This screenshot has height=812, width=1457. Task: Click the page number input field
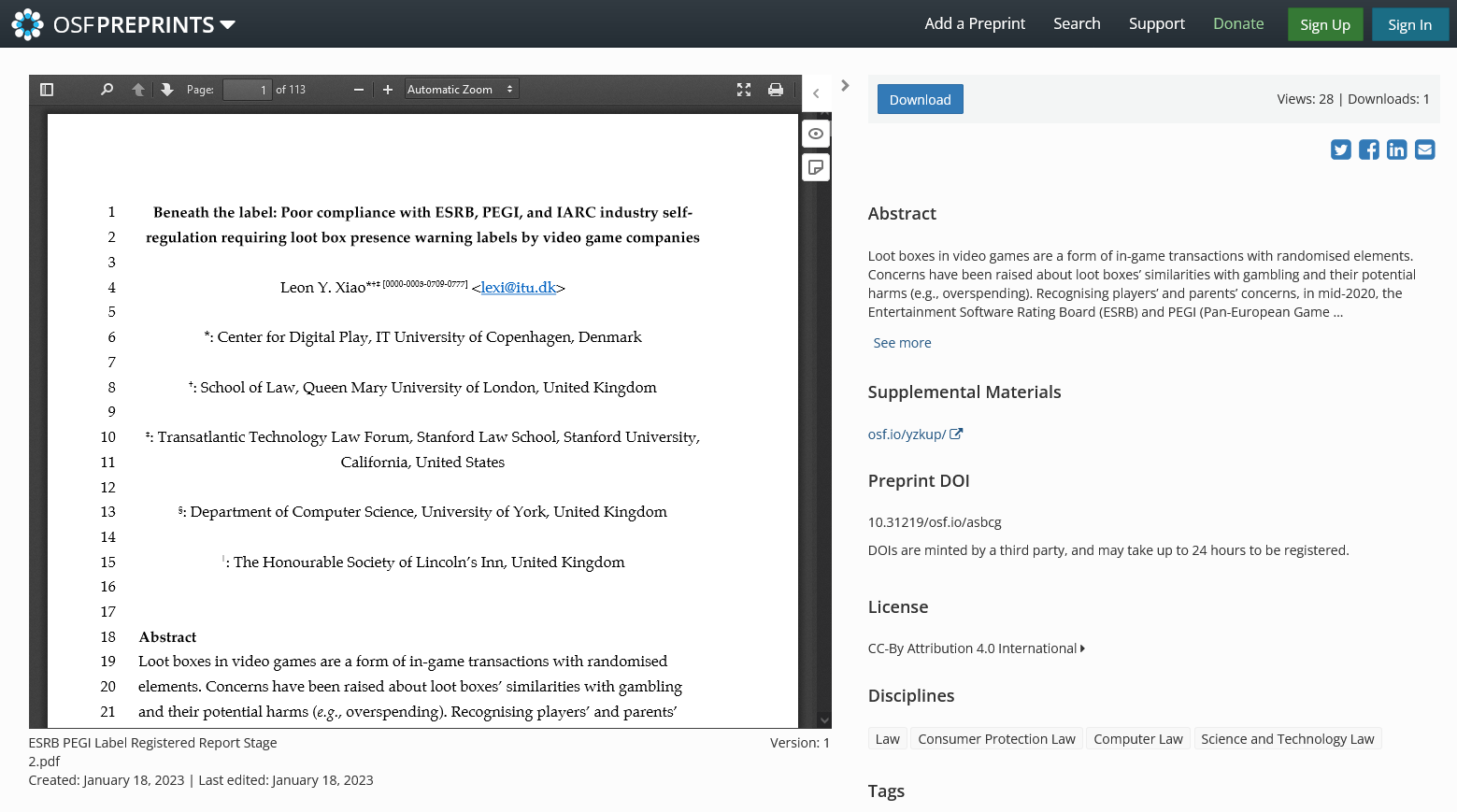coord(248,90)
